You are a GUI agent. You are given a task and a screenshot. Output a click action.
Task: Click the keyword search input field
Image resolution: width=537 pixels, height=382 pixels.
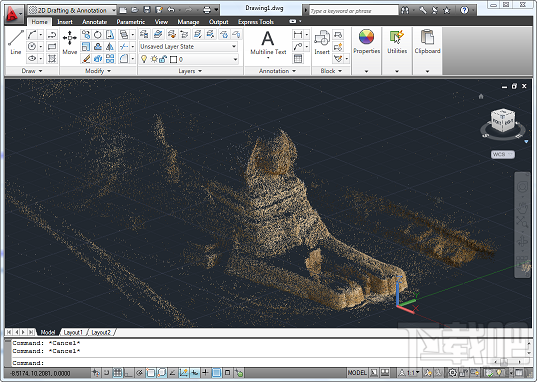(x=353, y=11)
